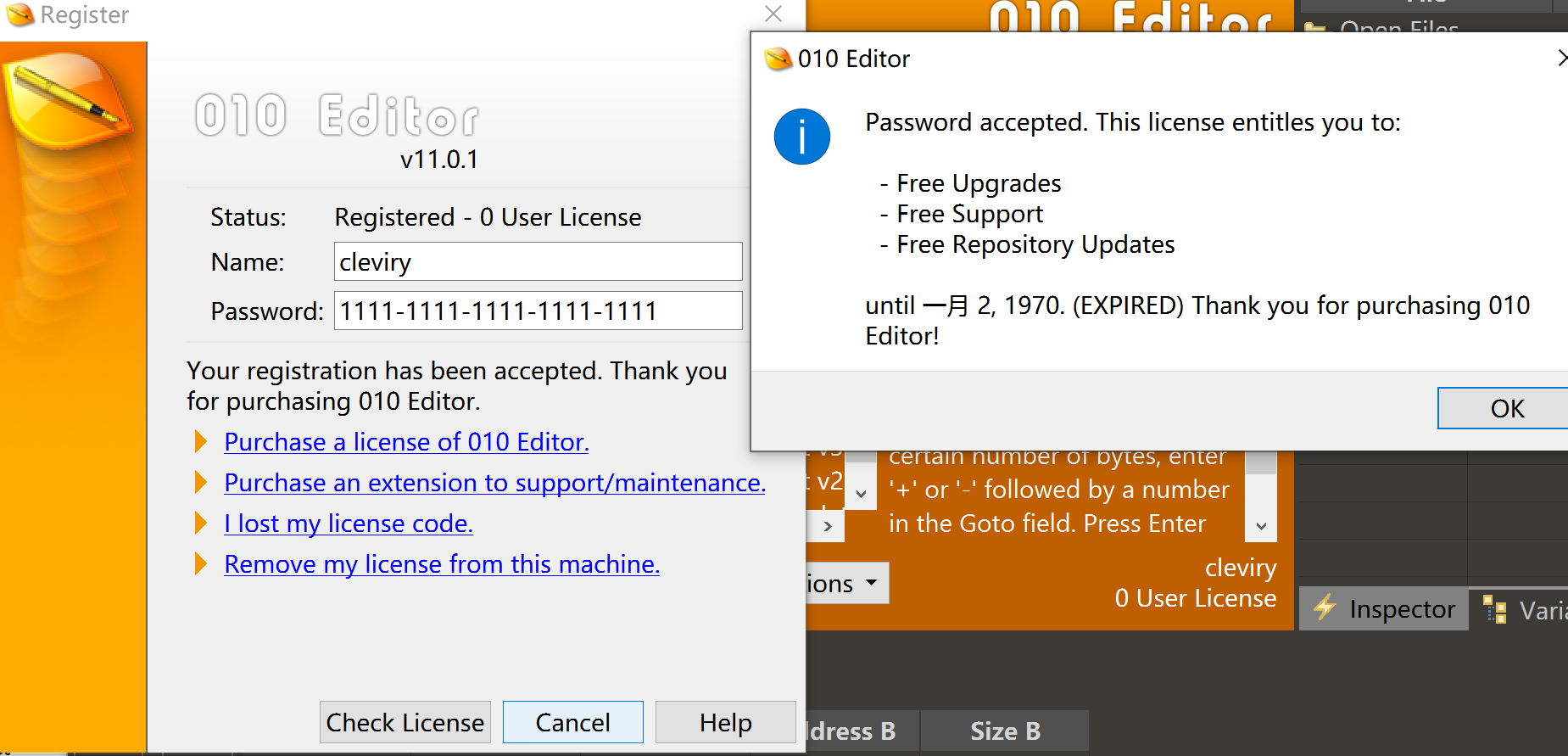
Task: Click the lightning Inspector tab icon
Action: click(1325, 608)
